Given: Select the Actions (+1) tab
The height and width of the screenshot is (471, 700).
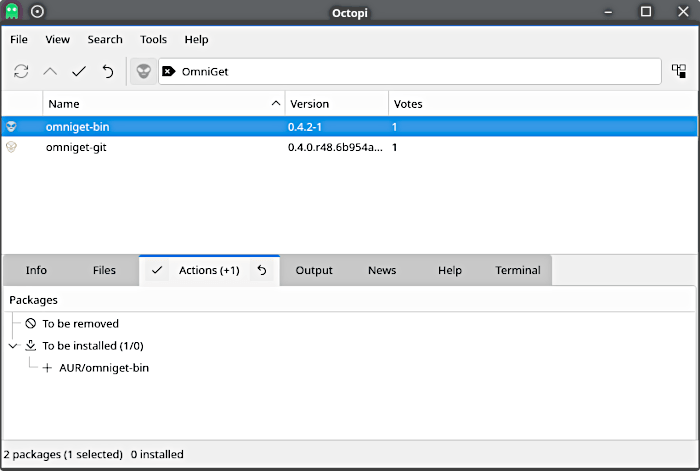Looking at the screenshot, I should 209,270.
